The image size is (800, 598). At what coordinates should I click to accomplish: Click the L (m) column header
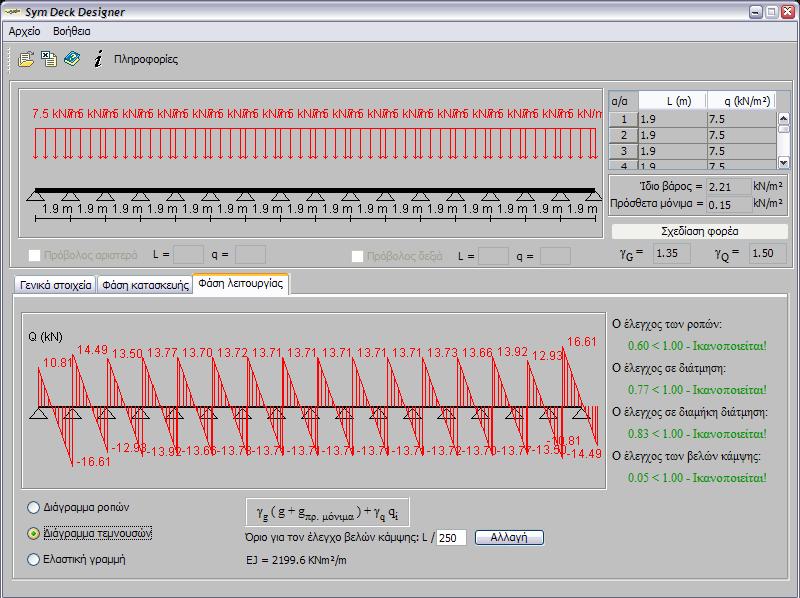pyautogui.click(x=673, y=101)
